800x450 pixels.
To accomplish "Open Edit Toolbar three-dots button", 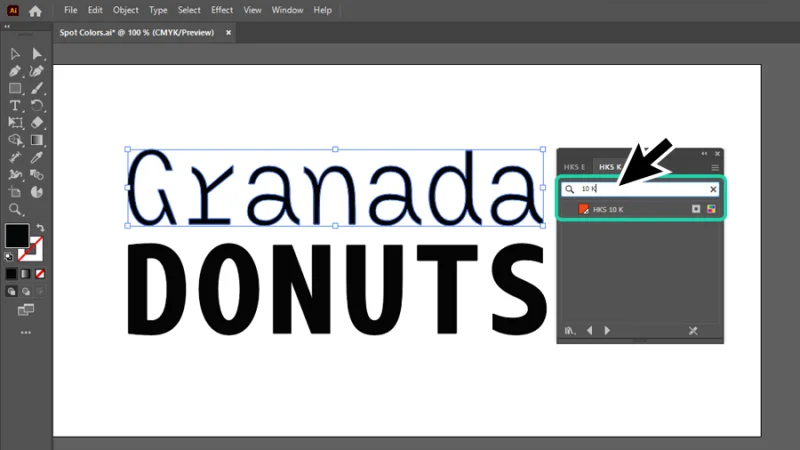I will [x=26, y=333].
